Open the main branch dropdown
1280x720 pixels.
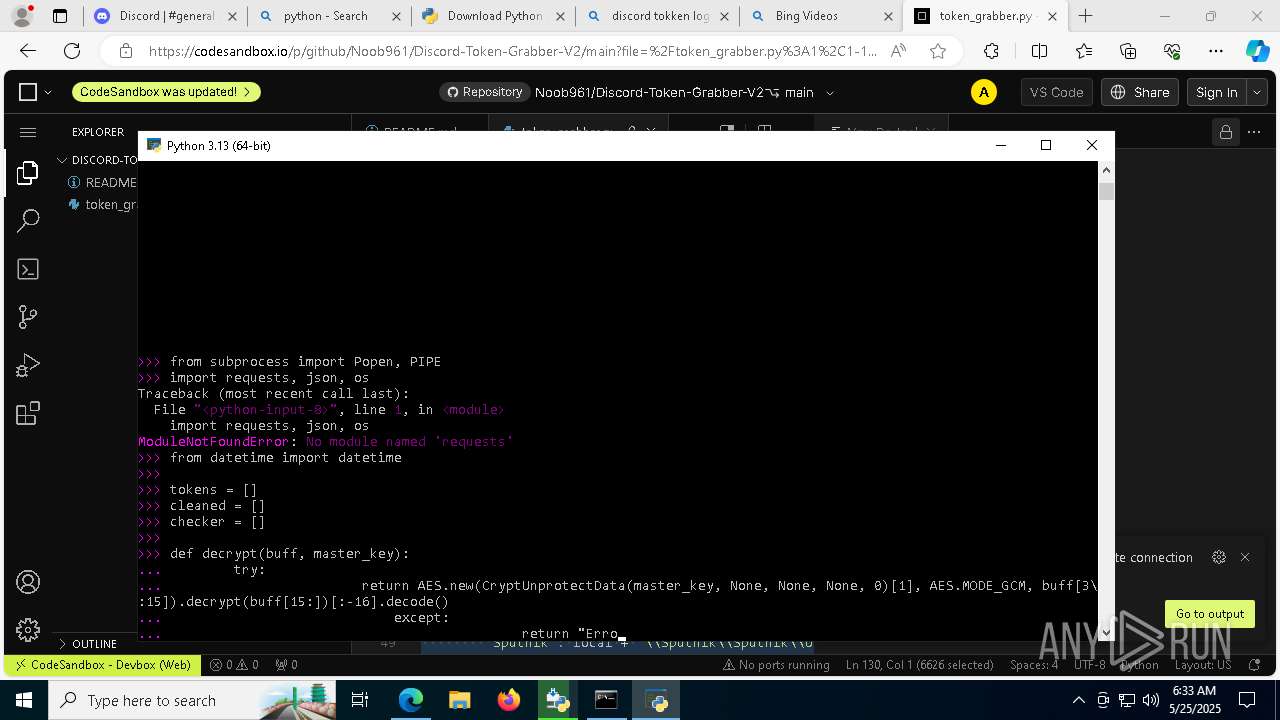[x=800, y=92]
